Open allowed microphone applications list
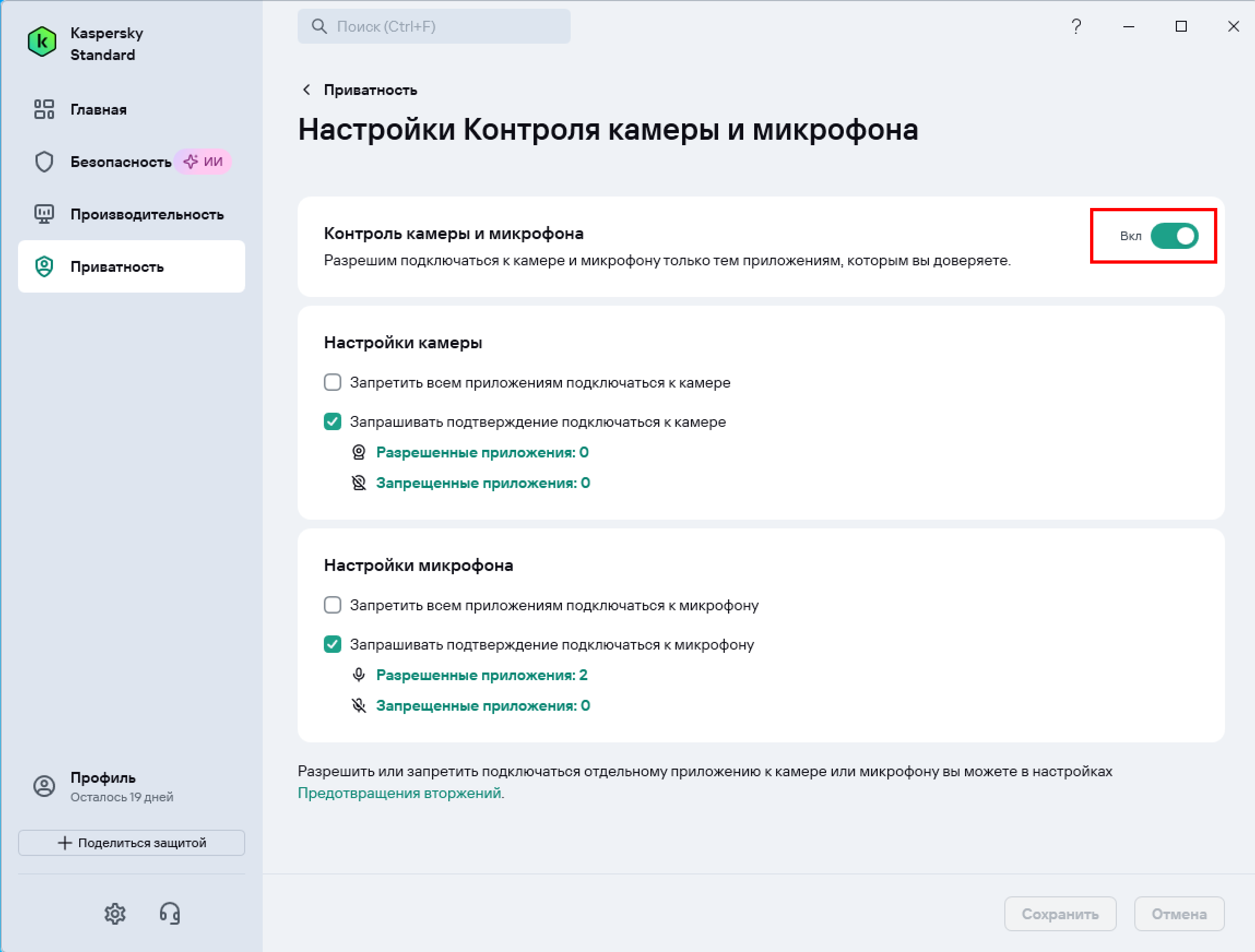The width and height of the screenshot is (1255, 952). (x=481, y=675)
